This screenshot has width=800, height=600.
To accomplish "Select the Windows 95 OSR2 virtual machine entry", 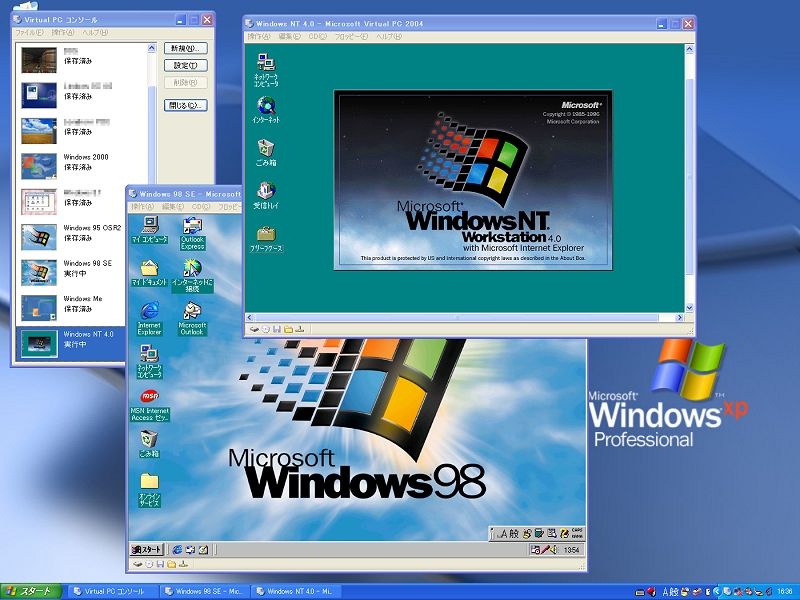I will pyautogui.click(x=71, y=236).
